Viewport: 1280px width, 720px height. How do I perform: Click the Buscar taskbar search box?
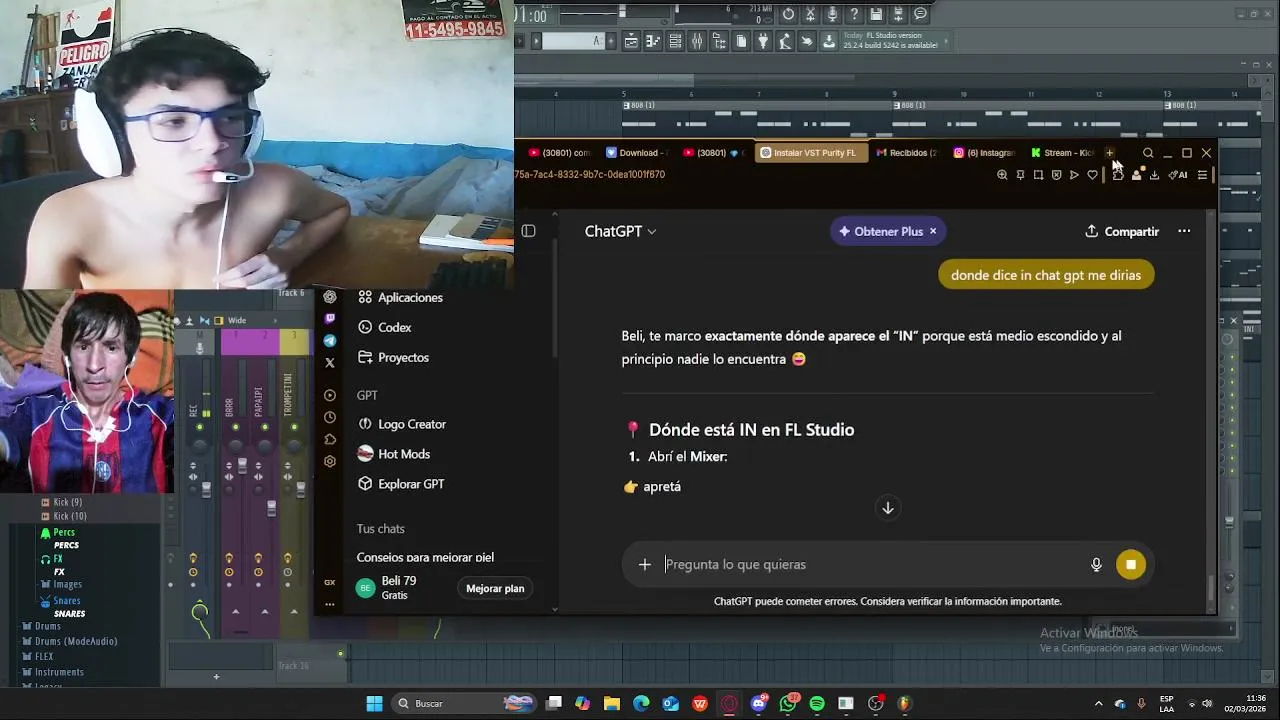pyautogui.click(x=464, y=703)
